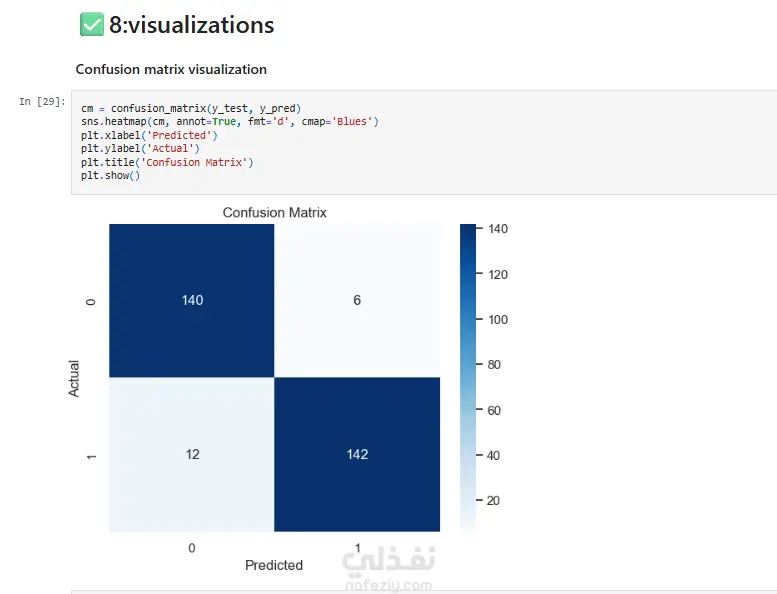
Task: Click the 100 tick label on the colorbar
Action: coord(500,320)
